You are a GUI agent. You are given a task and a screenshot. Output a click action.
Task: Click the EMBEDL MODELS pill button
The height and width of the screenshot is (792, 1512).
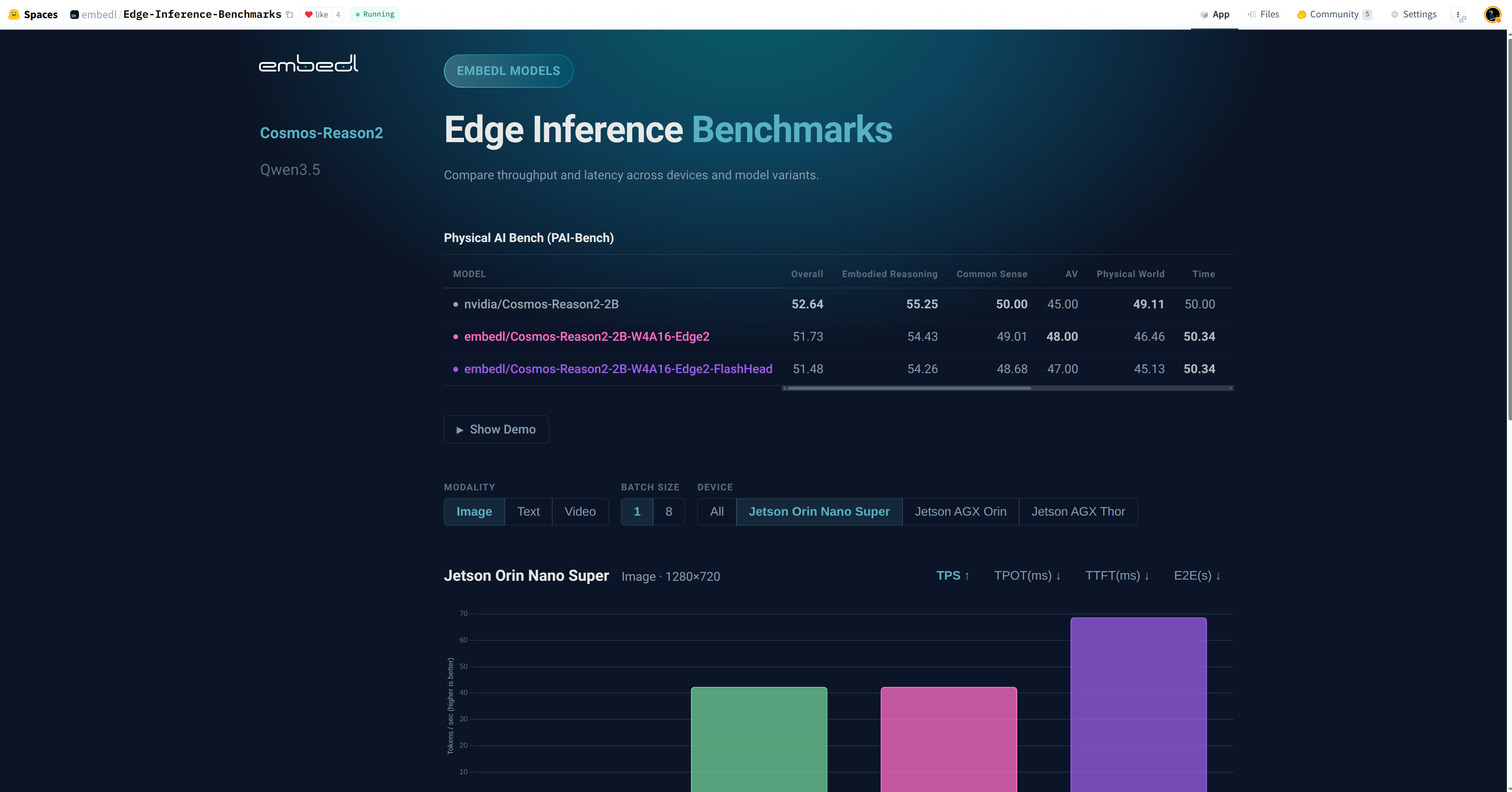[508, 71]
